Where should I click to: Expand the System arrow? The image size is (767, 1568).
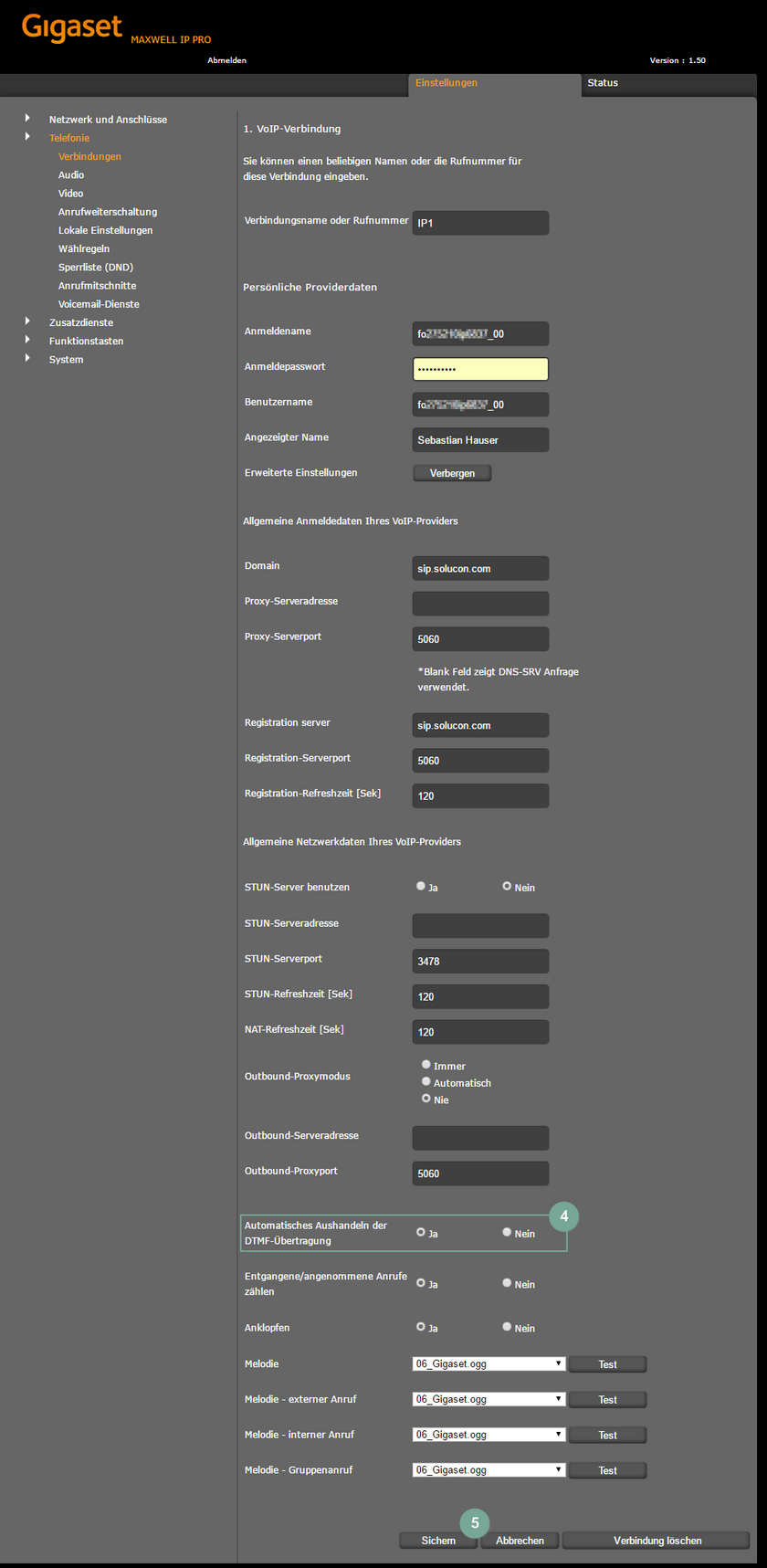coord(27,358)
